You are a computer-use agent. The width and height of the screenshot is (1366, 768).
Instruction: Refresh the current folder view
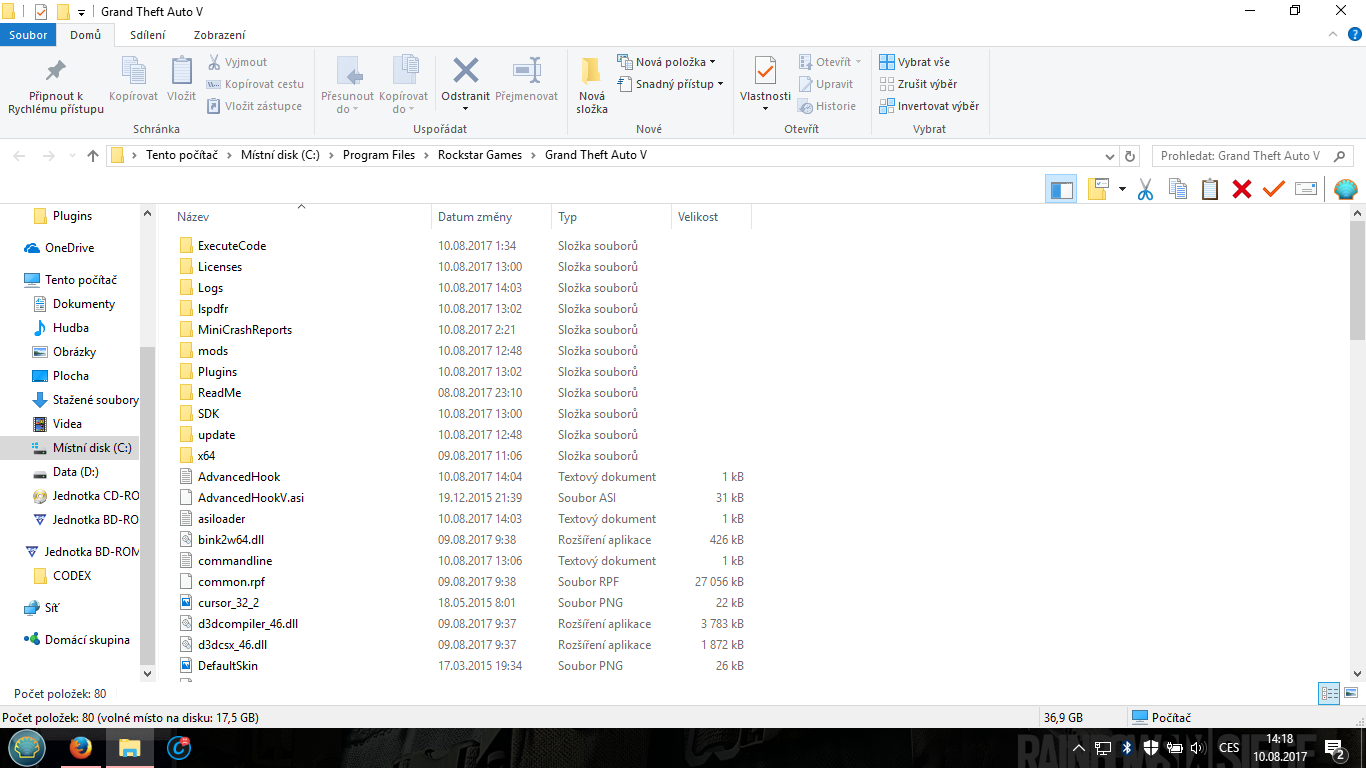[1131, 156]
